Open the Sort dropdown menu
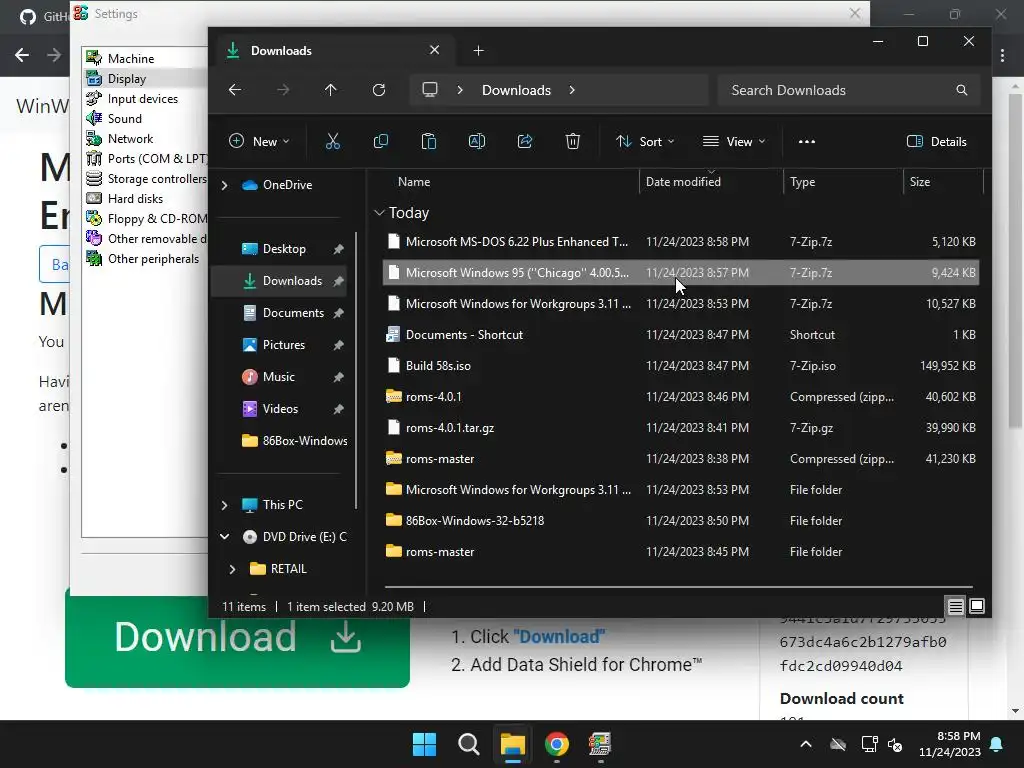Image resolution: width=1024 pixels, height=768 pixels. [645, 141]
